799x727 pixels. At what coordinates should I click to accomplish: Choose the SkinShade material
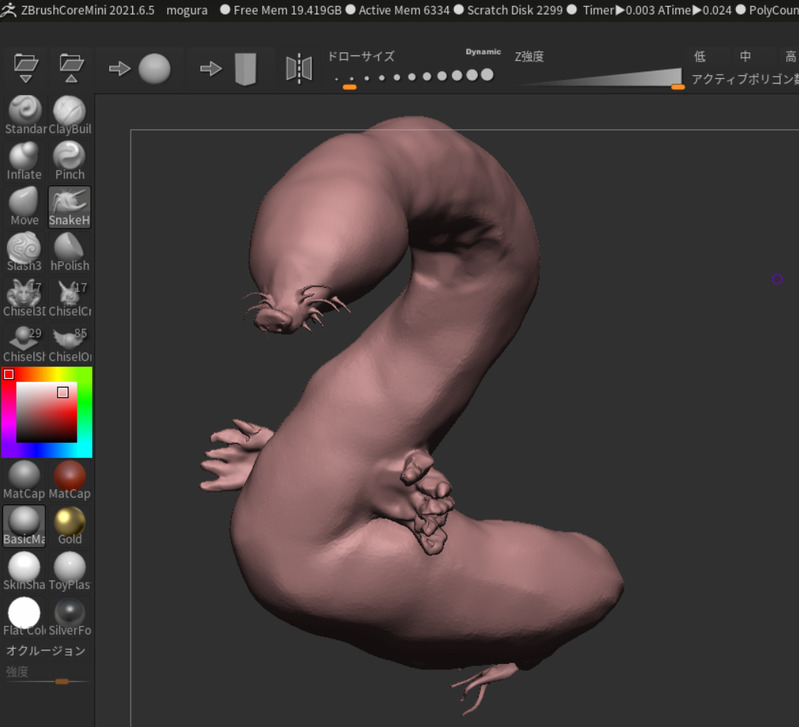tap(24, 571)
